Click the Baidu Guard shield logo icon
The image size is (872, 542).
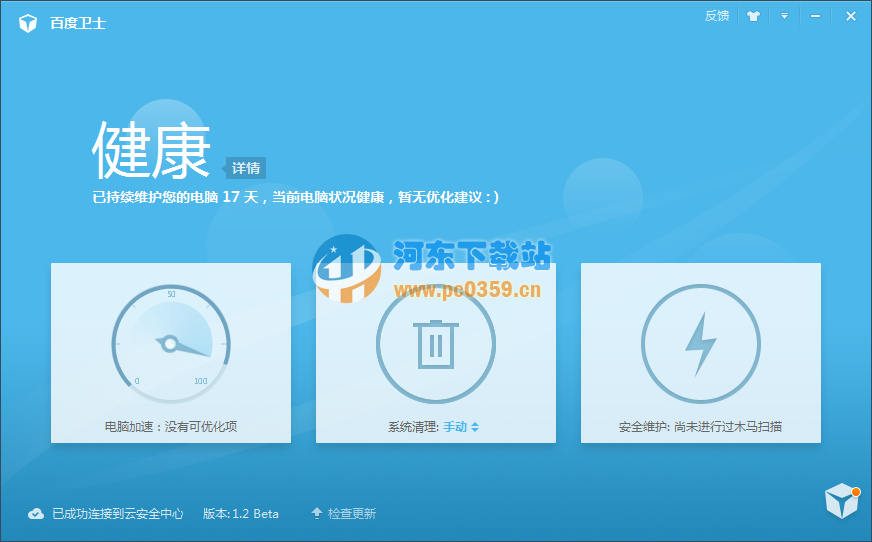[28, 23]
